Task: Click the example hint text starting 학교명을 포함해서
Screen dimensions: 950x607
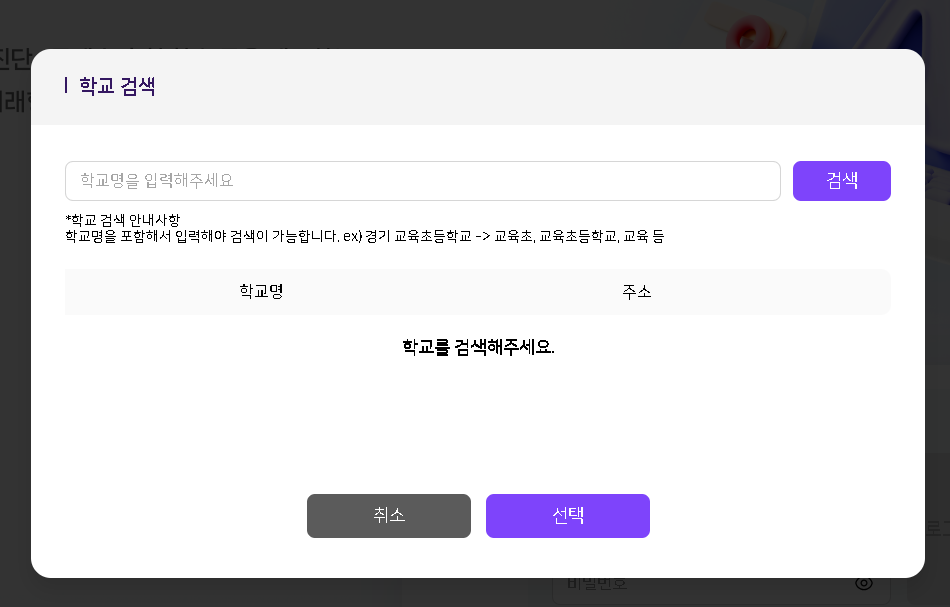Action: pyautogui.click(x=364, y=237)
